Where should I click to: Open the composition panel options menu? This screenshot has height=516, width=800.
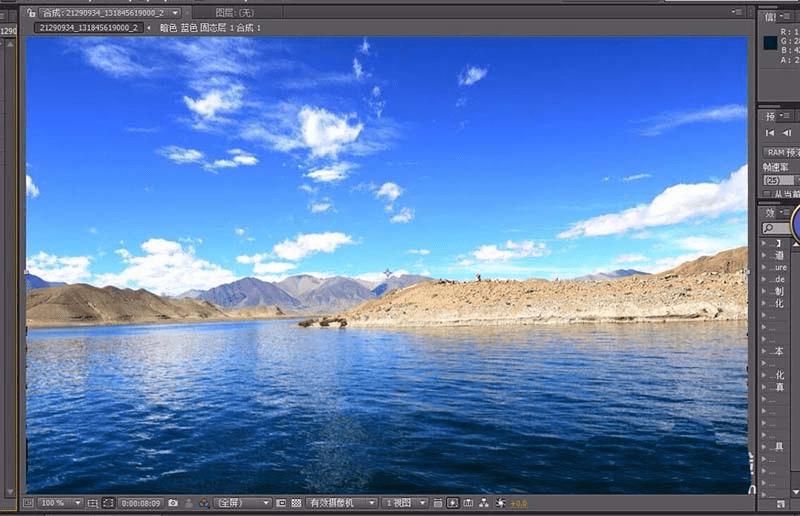point(737,12)
